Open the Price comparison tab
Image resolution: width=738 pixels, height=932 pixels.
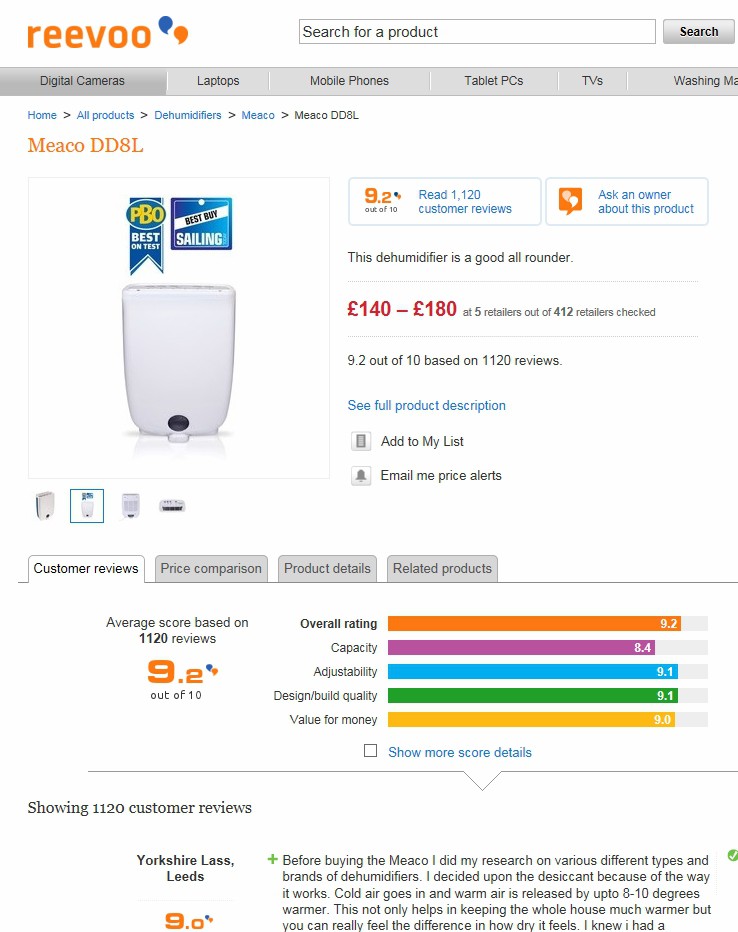point(211,569)
